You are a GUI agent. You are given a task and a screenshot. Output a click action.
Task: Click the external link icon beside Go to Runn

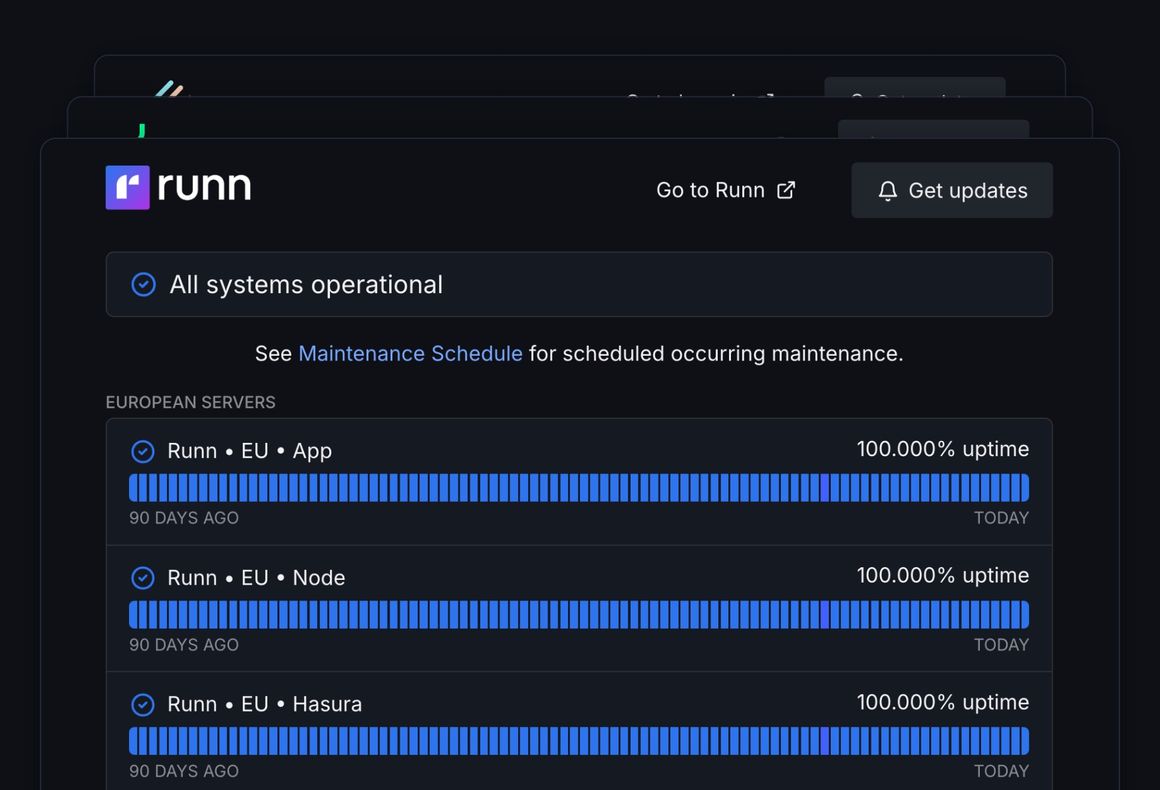(786, 190)
